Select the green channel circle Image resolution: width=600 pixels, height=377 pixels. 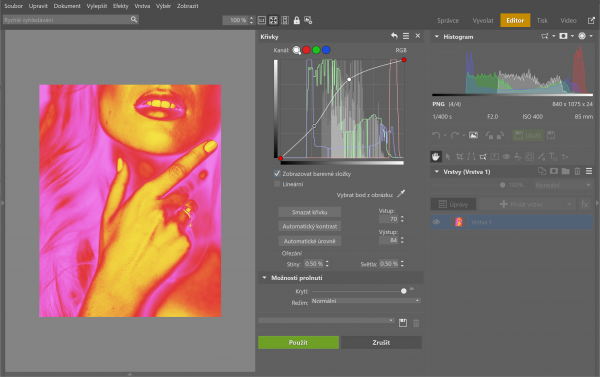[x=316, y=50]
